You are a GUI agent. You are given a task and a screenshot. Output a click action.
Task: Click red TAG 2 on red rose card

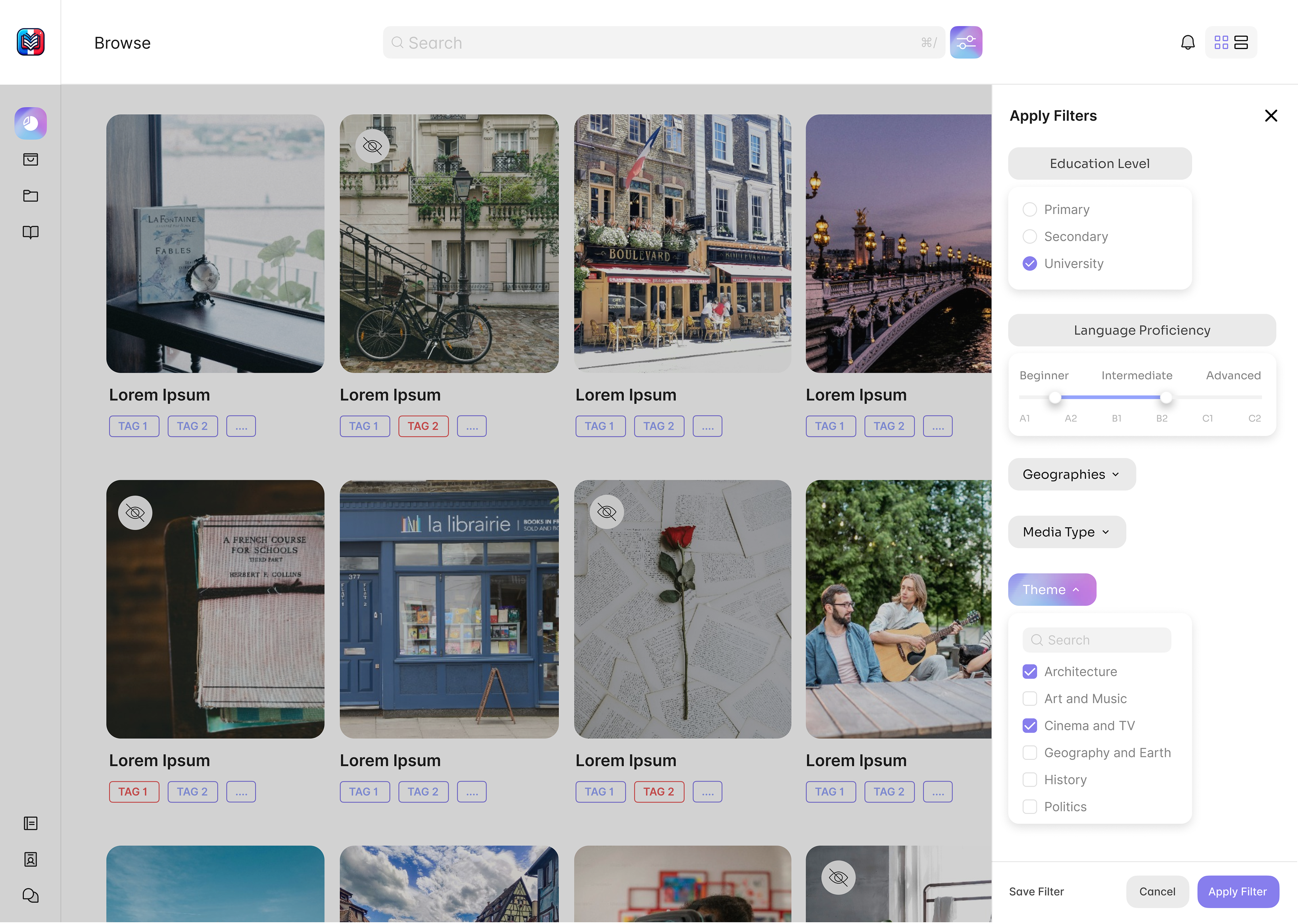coord(659,793)
